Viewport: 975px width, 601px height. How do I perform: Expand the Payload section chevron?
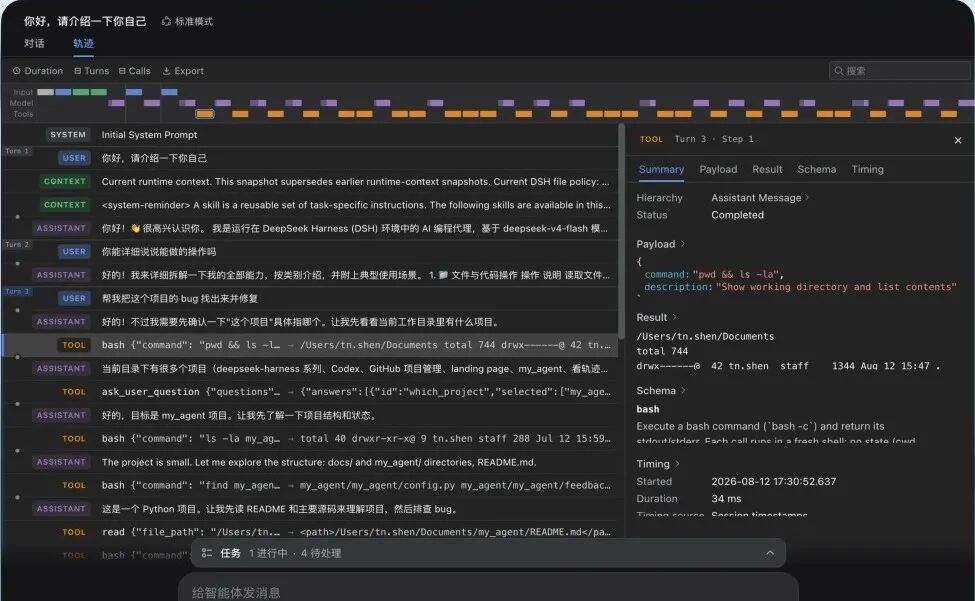point(683,244)
